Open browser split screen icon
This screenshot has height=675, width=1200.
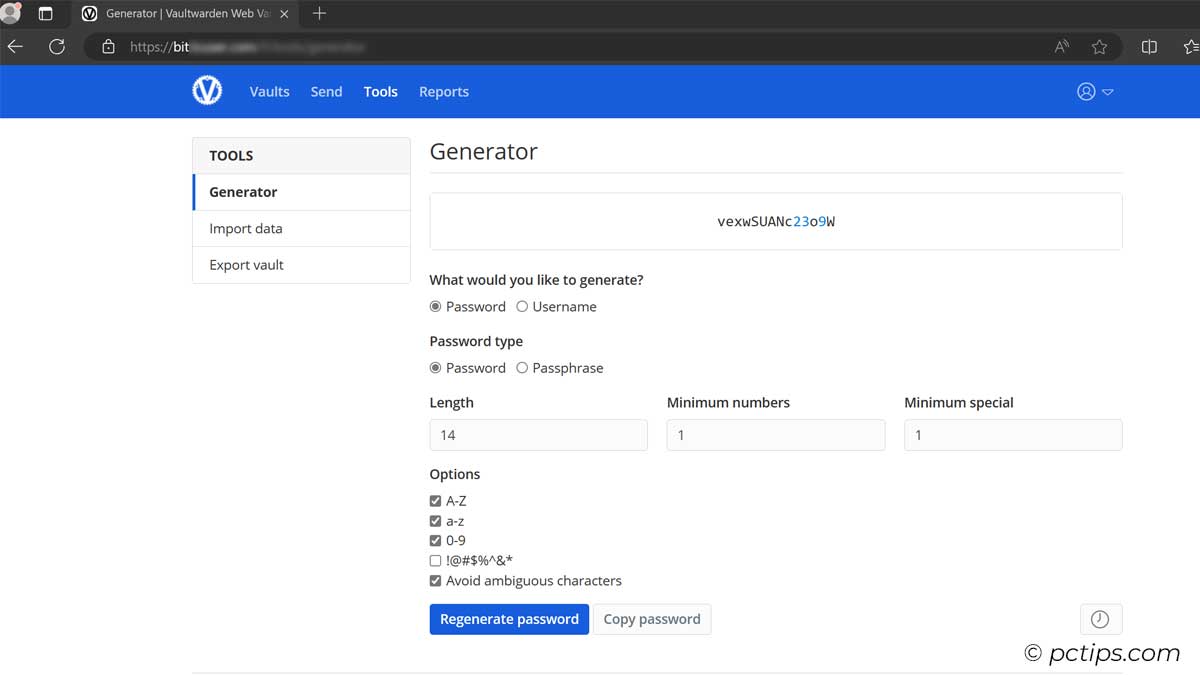1150,47
